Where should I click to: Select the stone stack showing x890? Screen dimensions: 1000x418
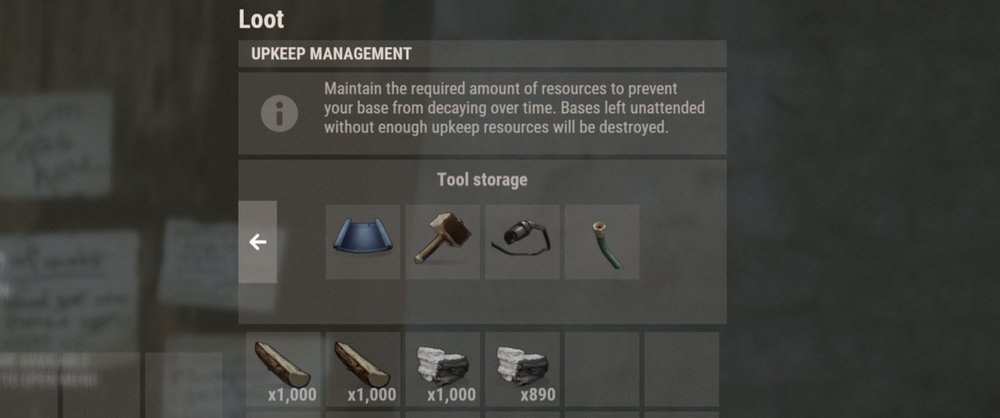(x=522, y=369)
